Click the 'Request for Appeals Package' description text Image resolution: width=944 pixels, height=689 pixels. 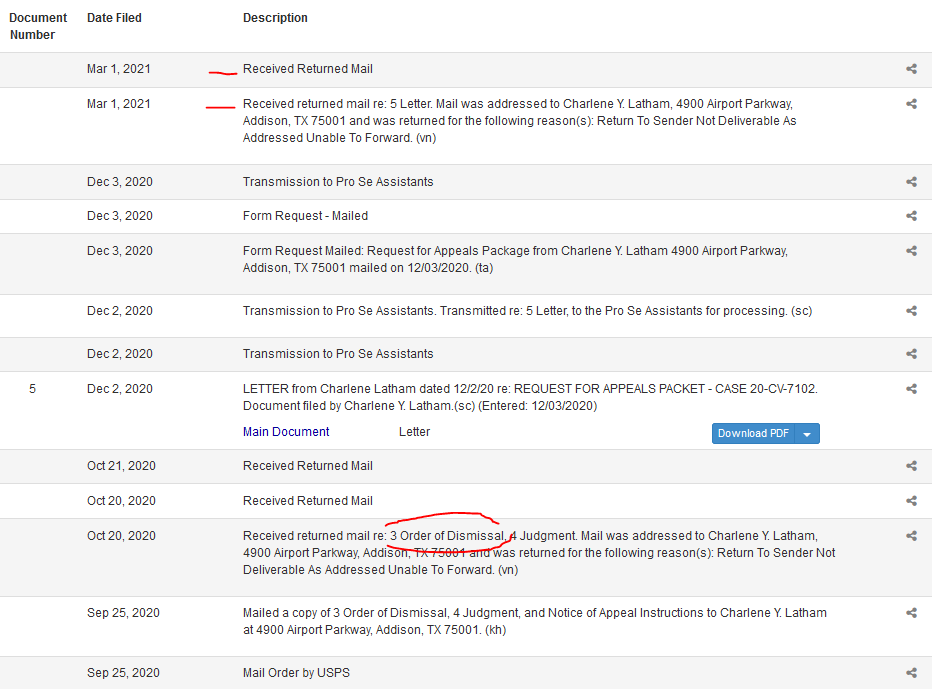click(515, 259)
